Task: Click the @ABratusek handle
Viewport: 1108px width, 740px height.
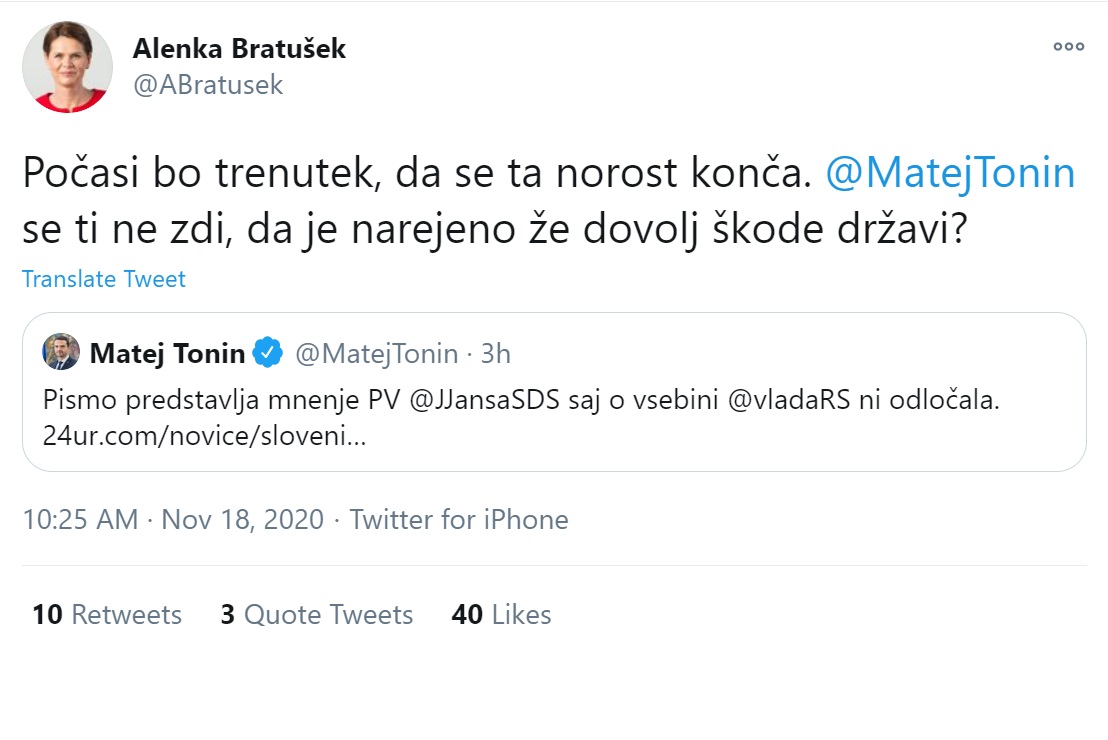Action: (208, 85)
